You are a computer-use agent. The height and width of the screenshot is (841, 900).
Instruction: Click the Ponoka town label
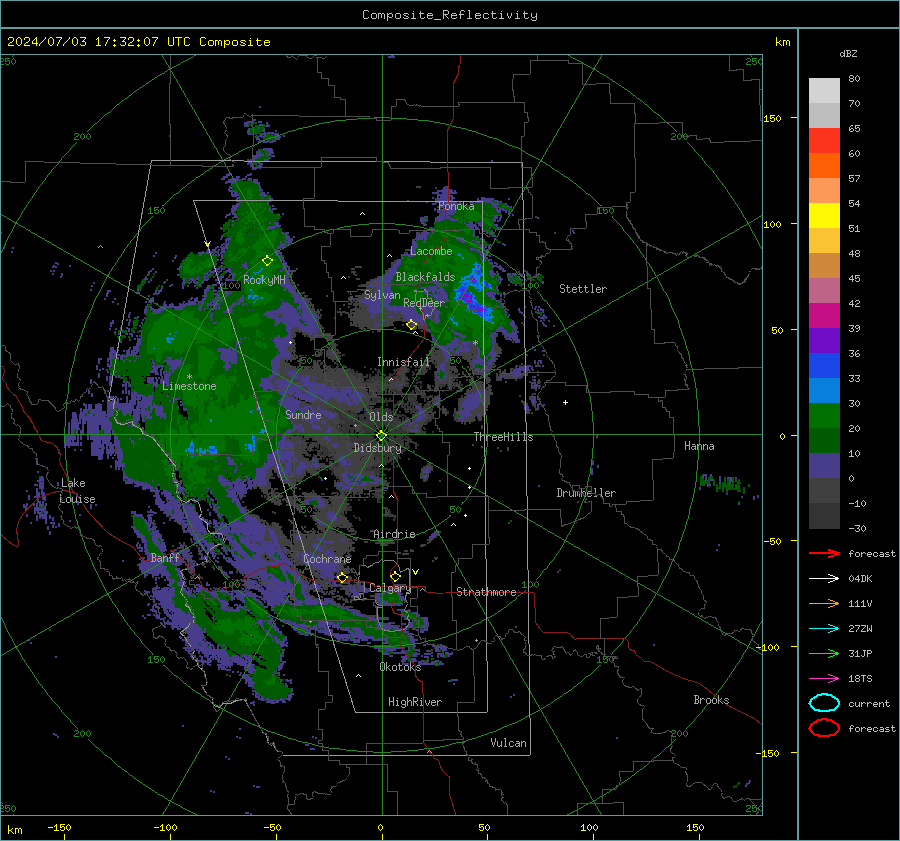point(456,206)
